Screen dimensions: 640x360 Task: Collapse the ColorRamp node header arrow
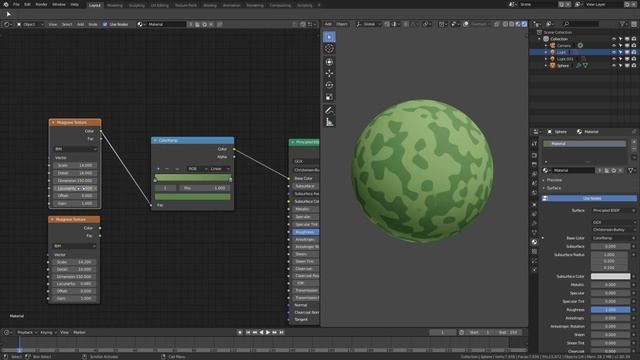[x=155, y=140]
